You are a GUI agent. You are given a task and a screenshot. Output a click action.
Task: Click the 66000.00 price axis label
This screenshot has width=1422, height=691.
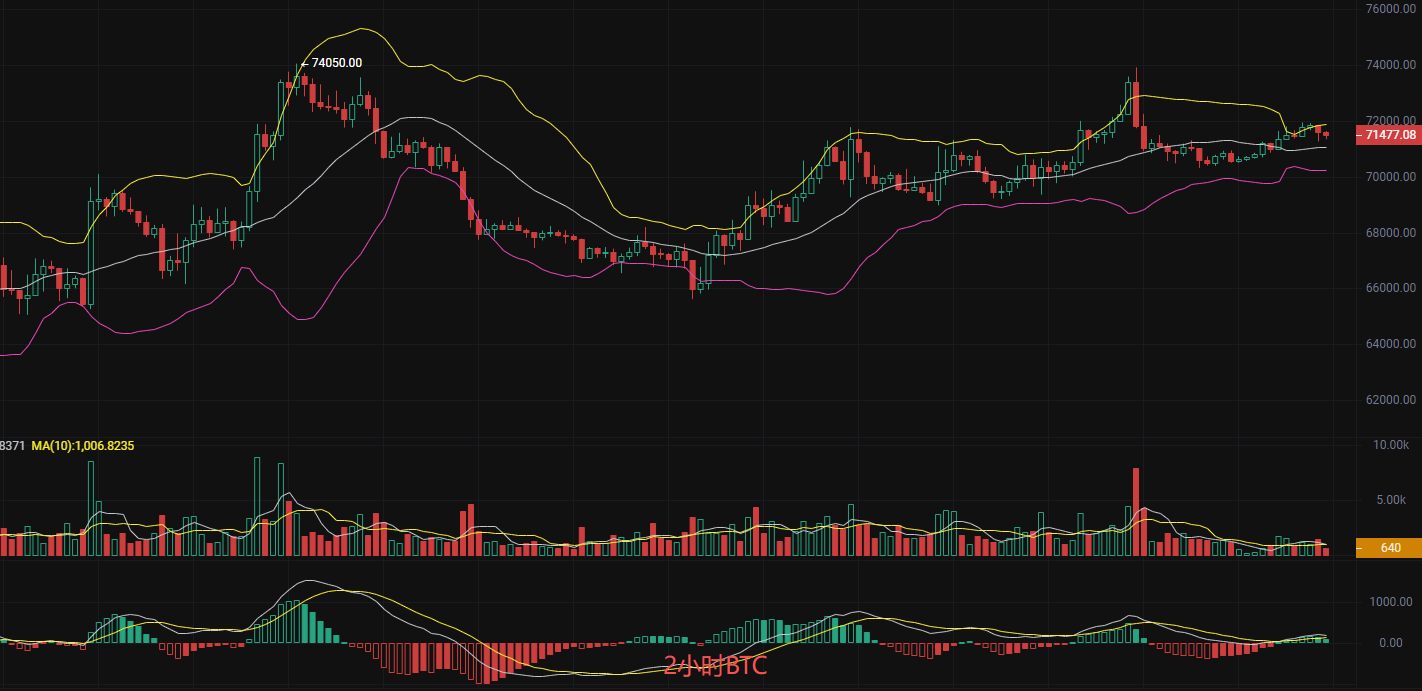[x=1391, y=288]
